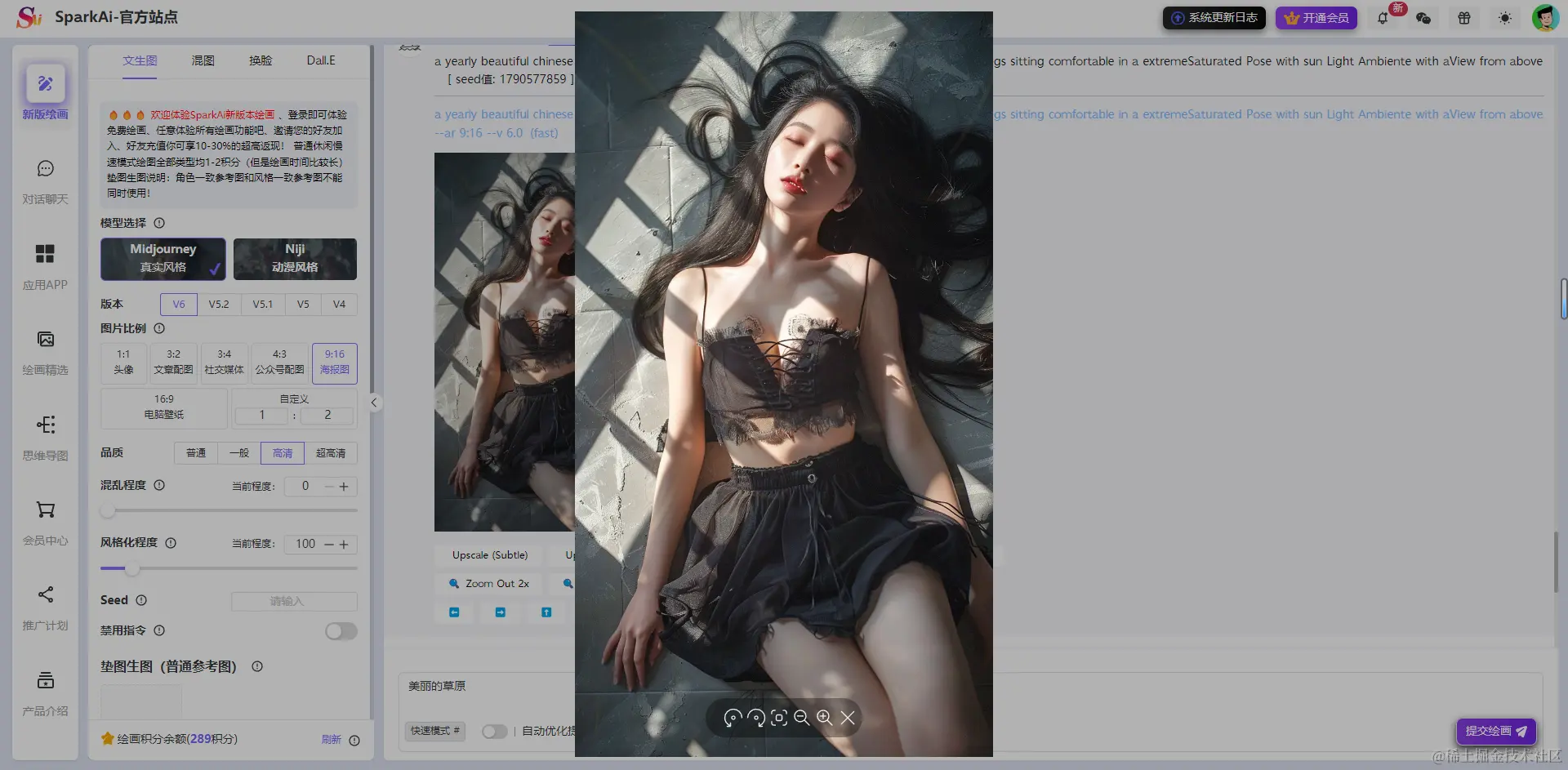Enable the 禁用指令 switch
Viewport: 1568px width, 770px height.
pos(341,630)
